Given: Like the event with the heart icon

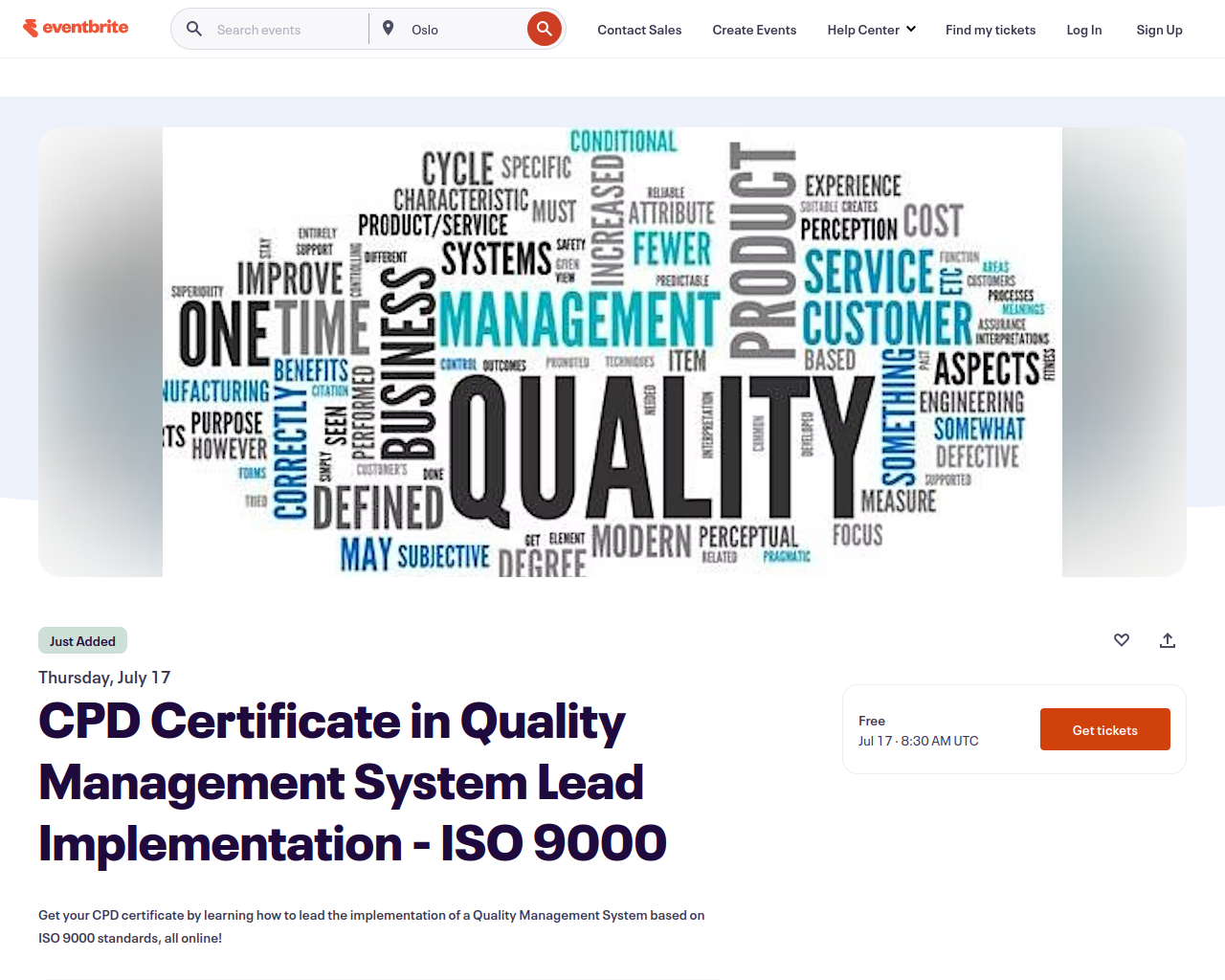Looking at the screenshot, I should (x=1122, y=640).
